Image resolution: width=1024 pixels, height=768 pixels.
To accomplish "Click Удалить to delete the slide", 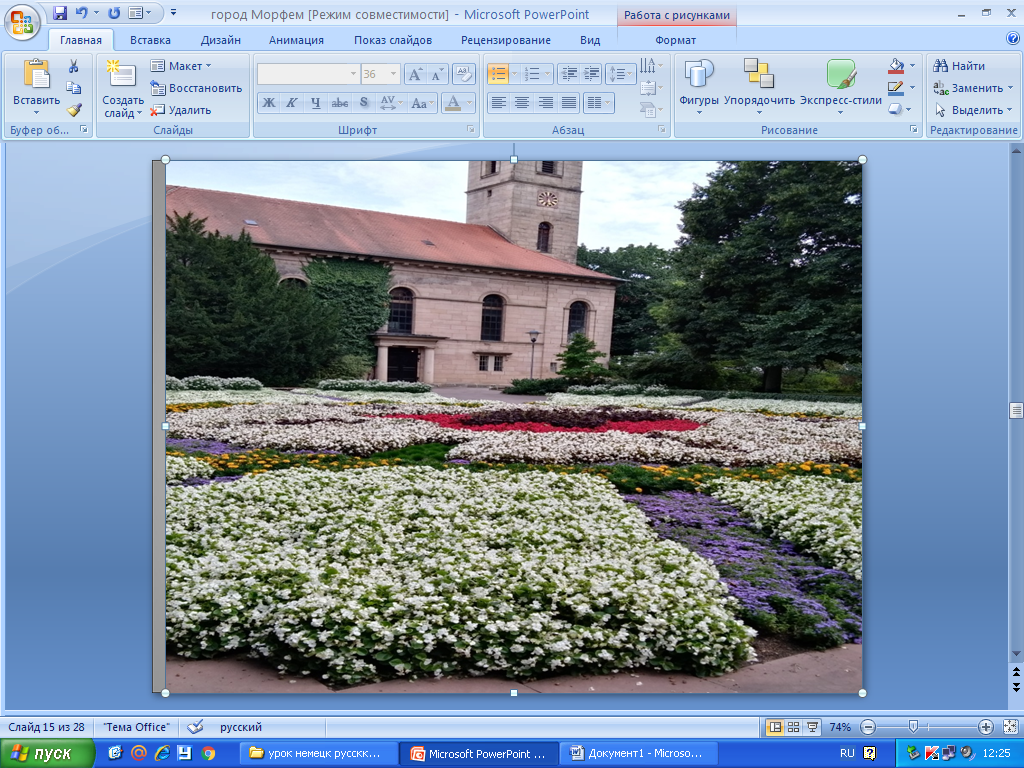I will [x=181, y=110].
